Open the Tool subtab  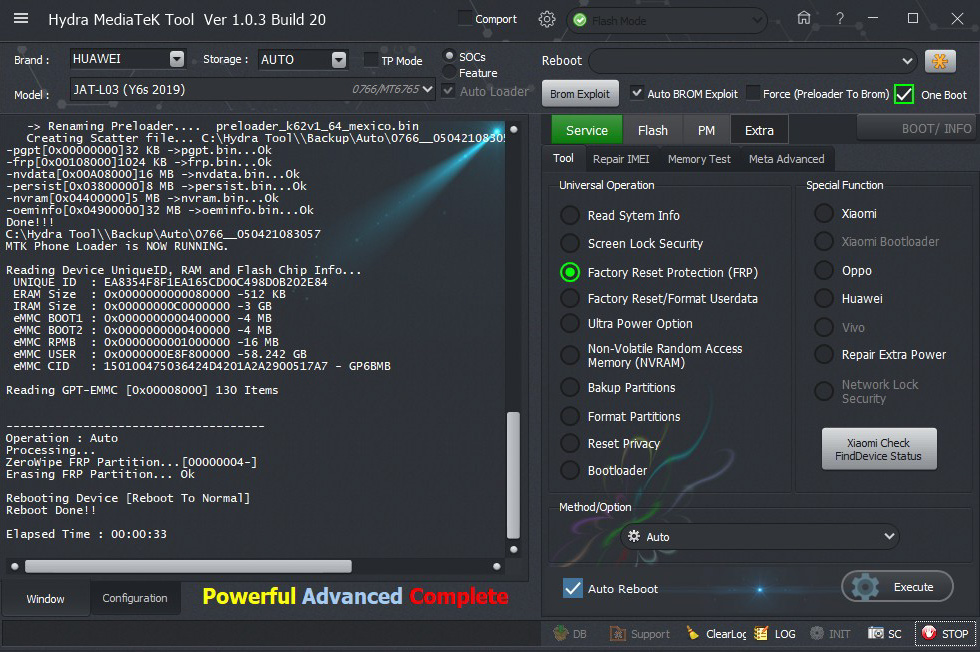tap(563, 158)
